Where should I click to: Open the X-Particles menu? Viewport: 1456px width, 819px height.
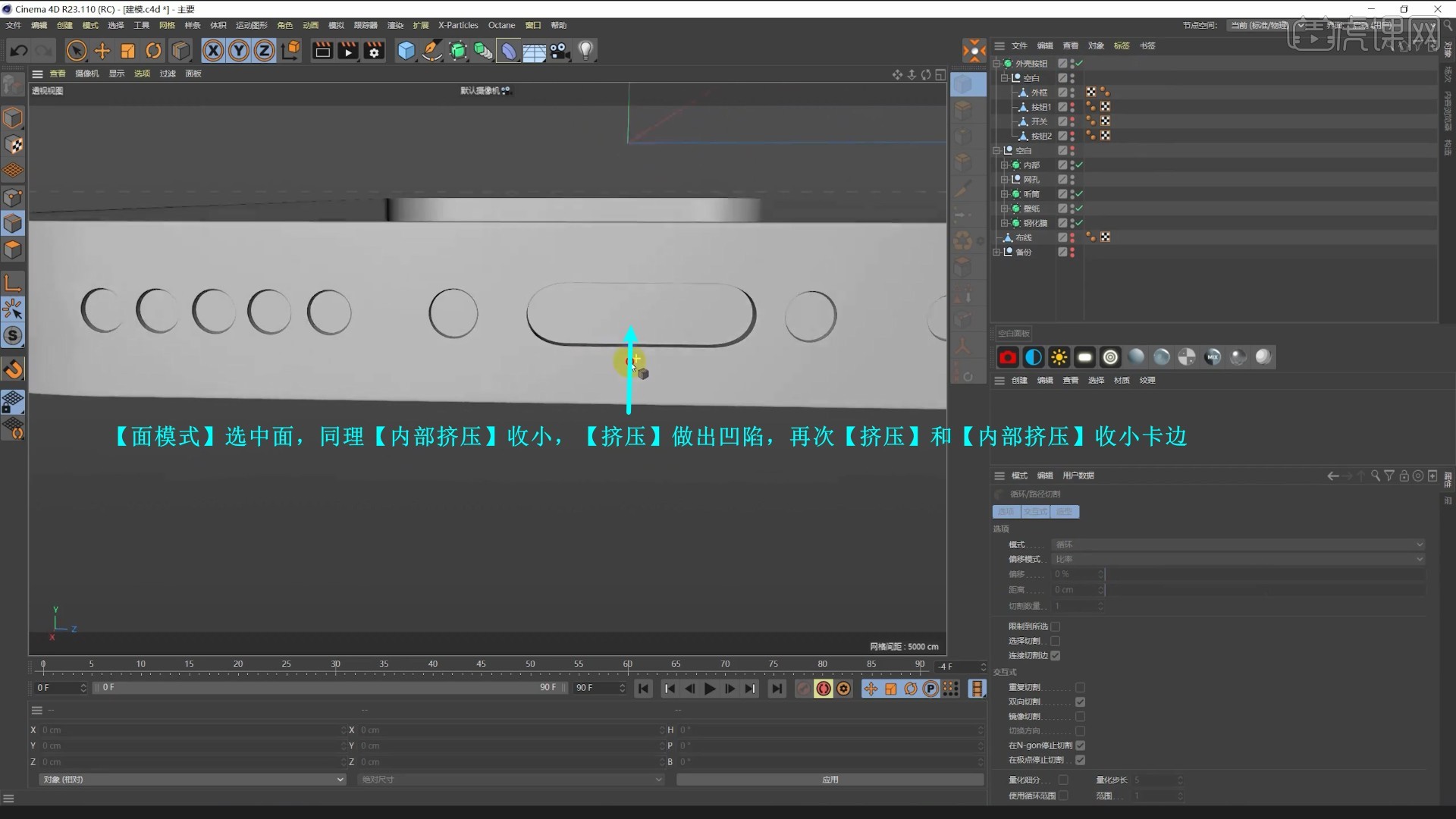pos(457,25)
